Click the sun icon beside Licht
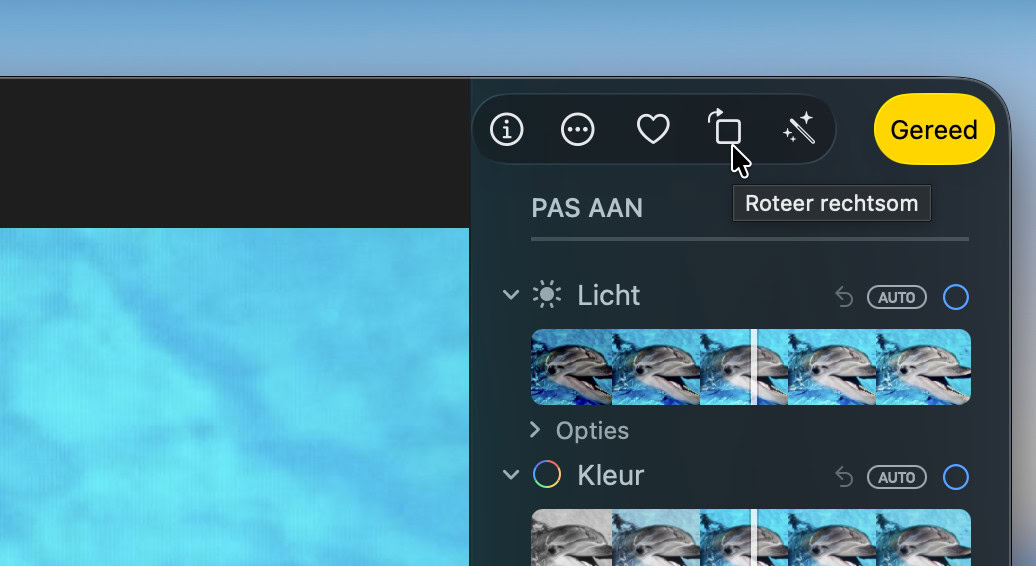This screenshot has width=1036, height=566. tap(547, 295)
